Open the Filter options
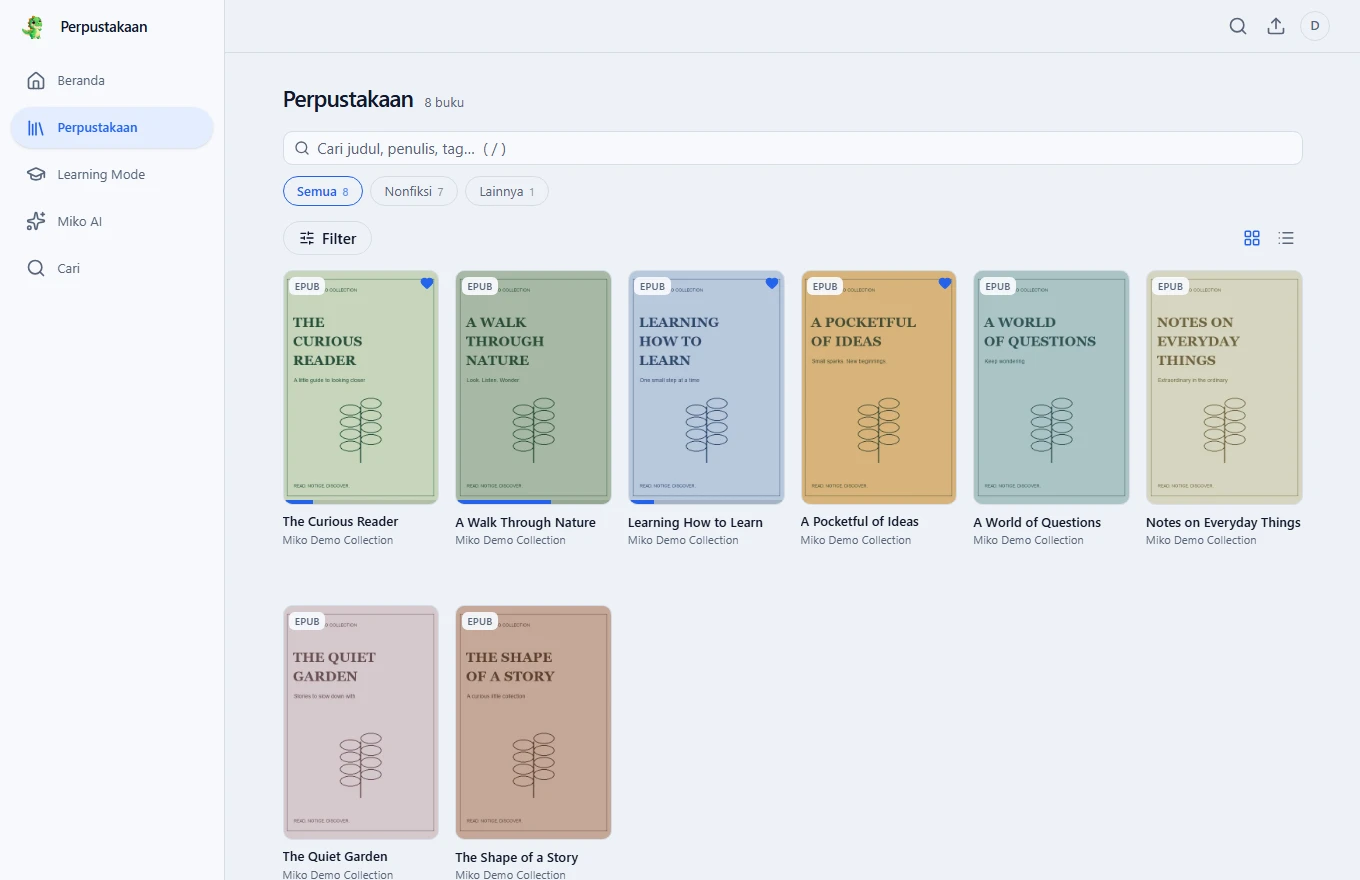 (x=327, y=238)
